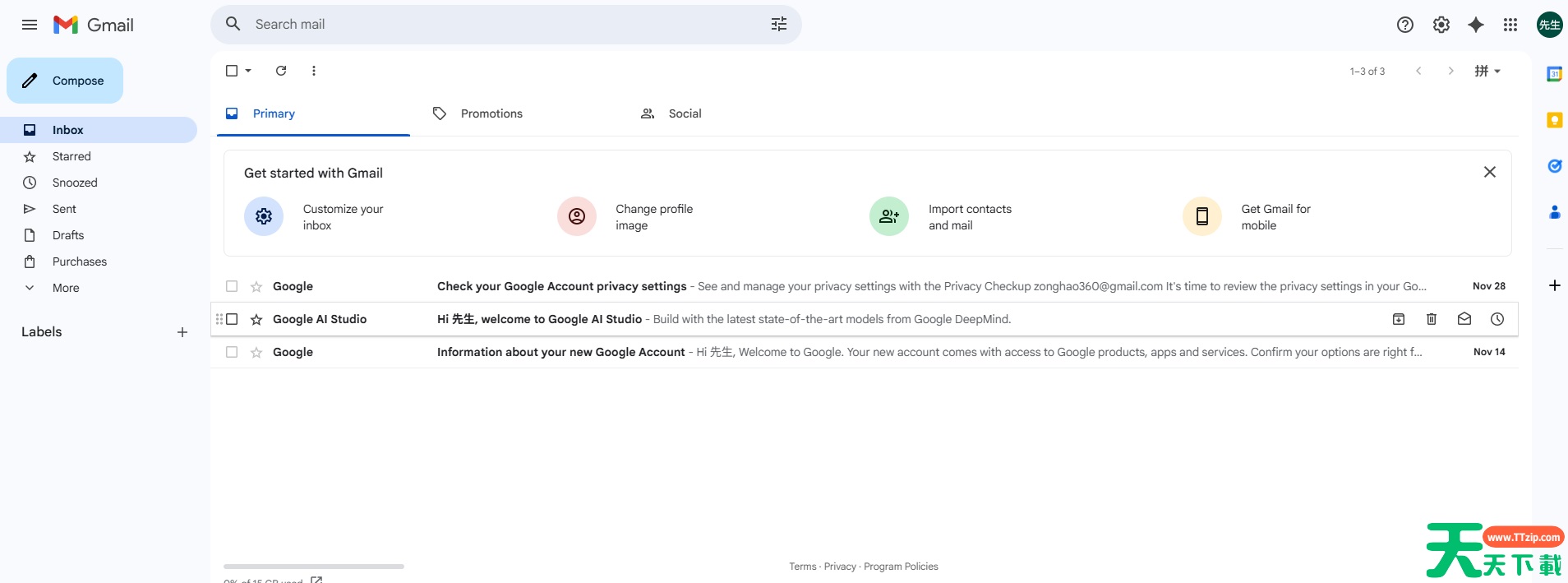Switch to the Primary tab
The width and height of the screenshot is (1568, 583).
pos(313,113)
